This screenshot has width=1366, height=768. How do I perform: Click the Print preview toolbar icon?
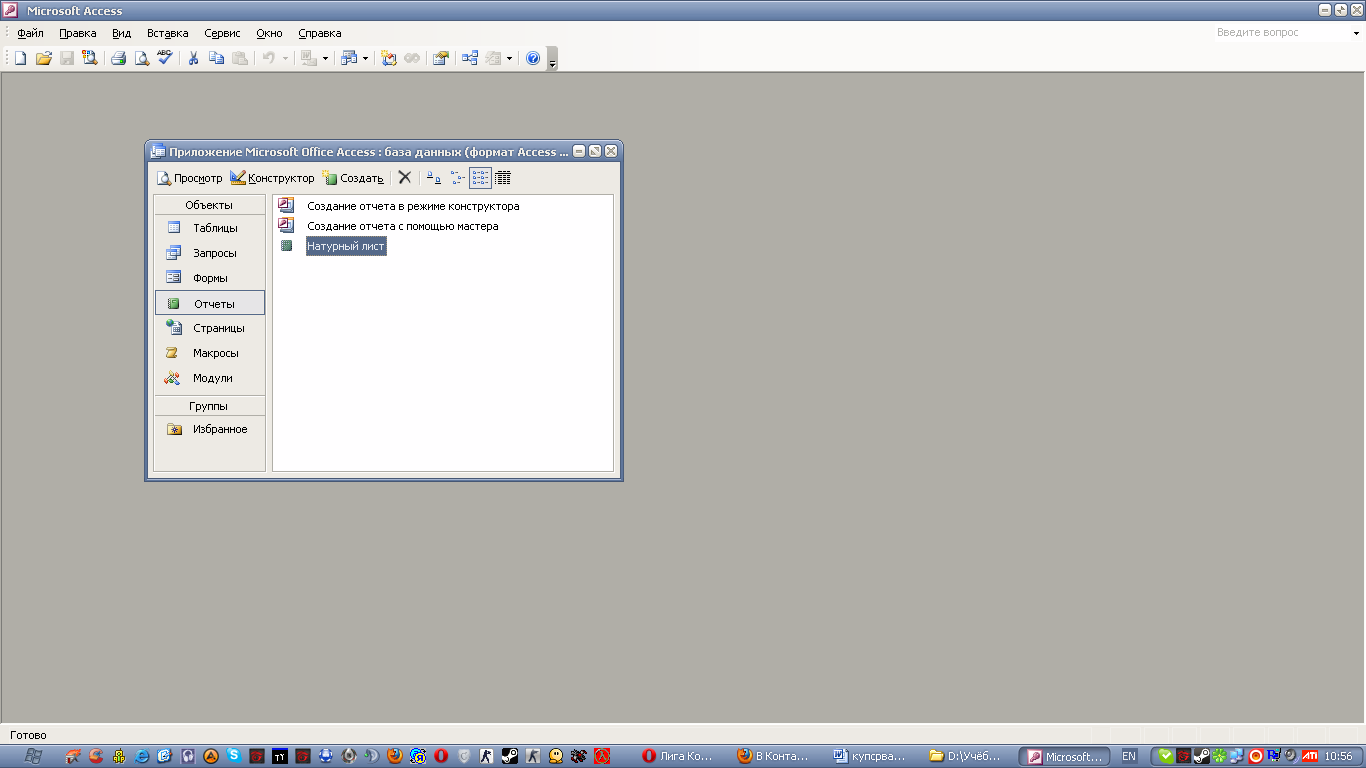[141, 58]
